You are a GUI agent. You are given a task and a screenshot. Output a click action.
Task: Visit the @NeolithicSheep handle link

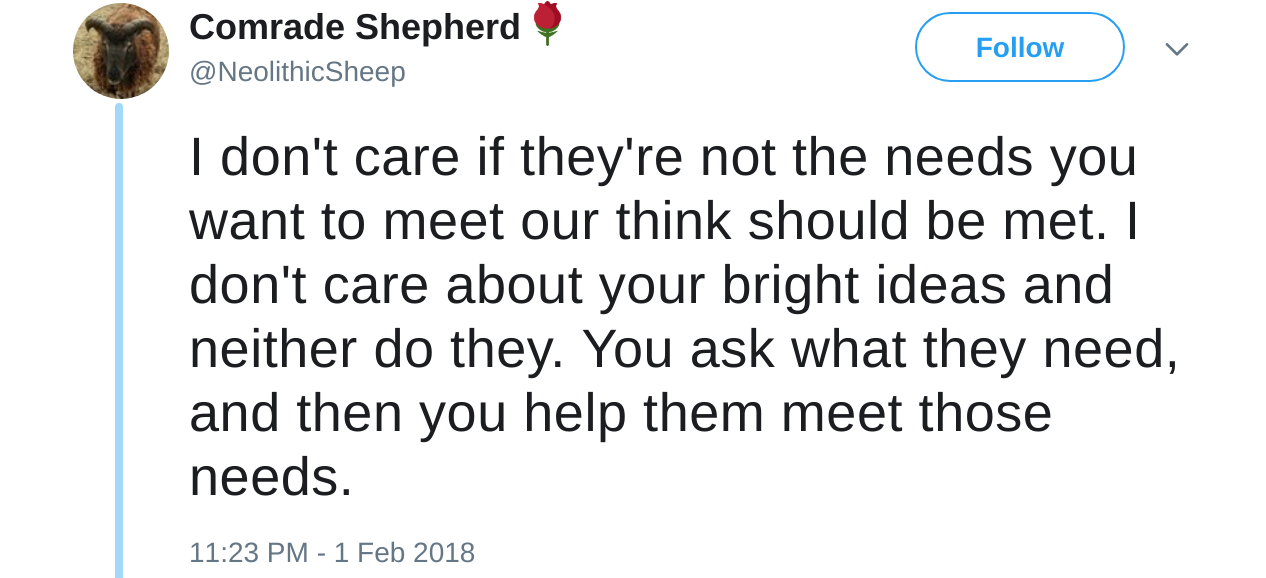(297, 72)
